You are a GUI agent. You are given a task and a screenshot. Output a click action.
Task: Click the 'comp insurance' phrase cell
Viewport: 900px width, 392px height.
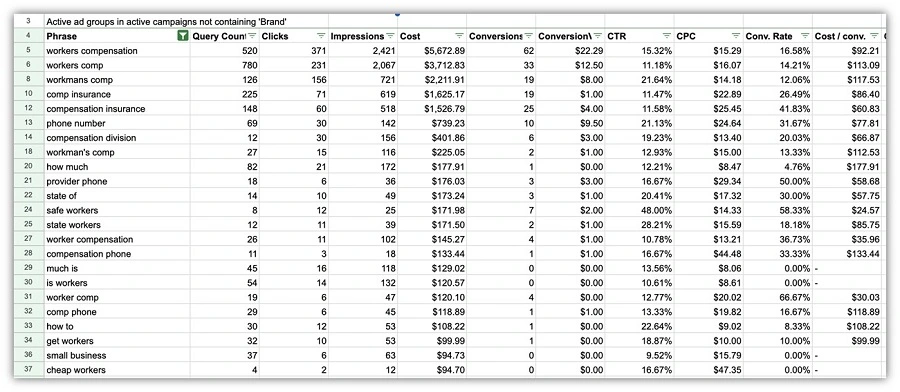pos(117,94)
